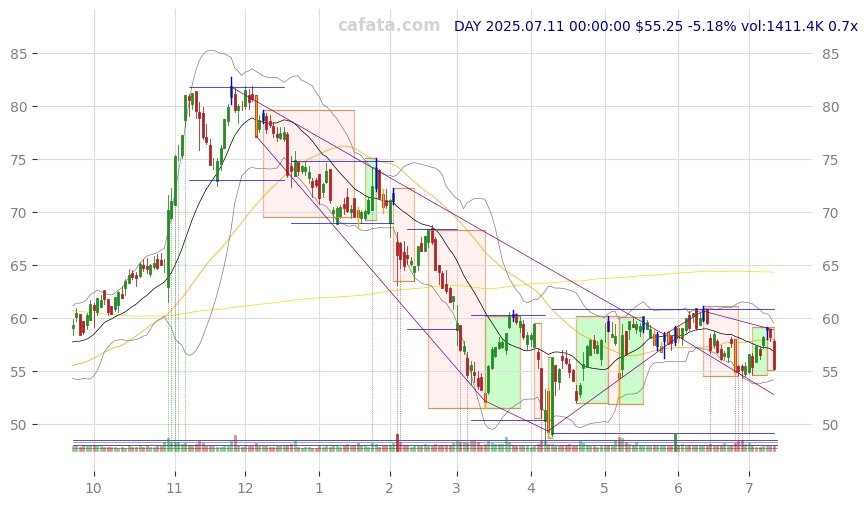The height and width of the screenshot is (505, 868).
Task: Click the left y-axis label 70
Action: tap(18, 213)
